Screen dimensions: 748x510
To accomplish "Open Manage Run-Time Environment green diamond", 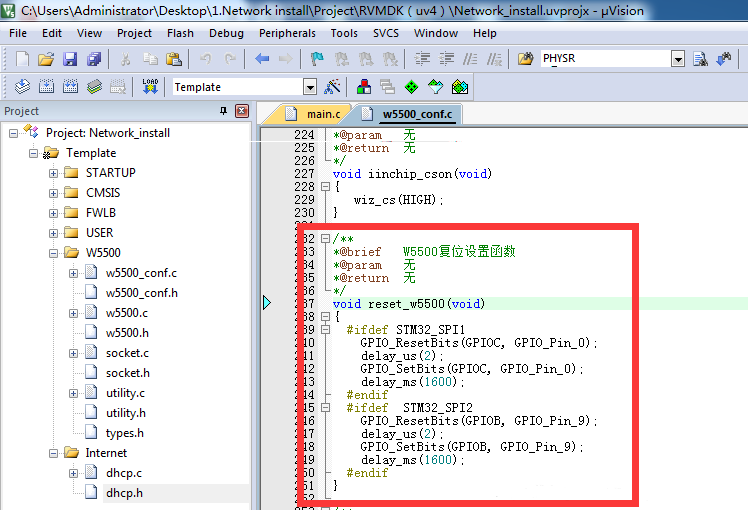I will 411,87.
